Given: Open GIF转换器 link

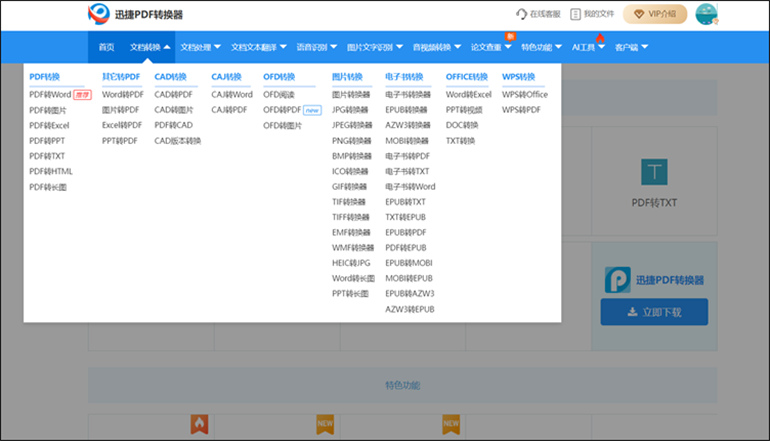Looking at the screenshot, I should click(x=349, y=187).
